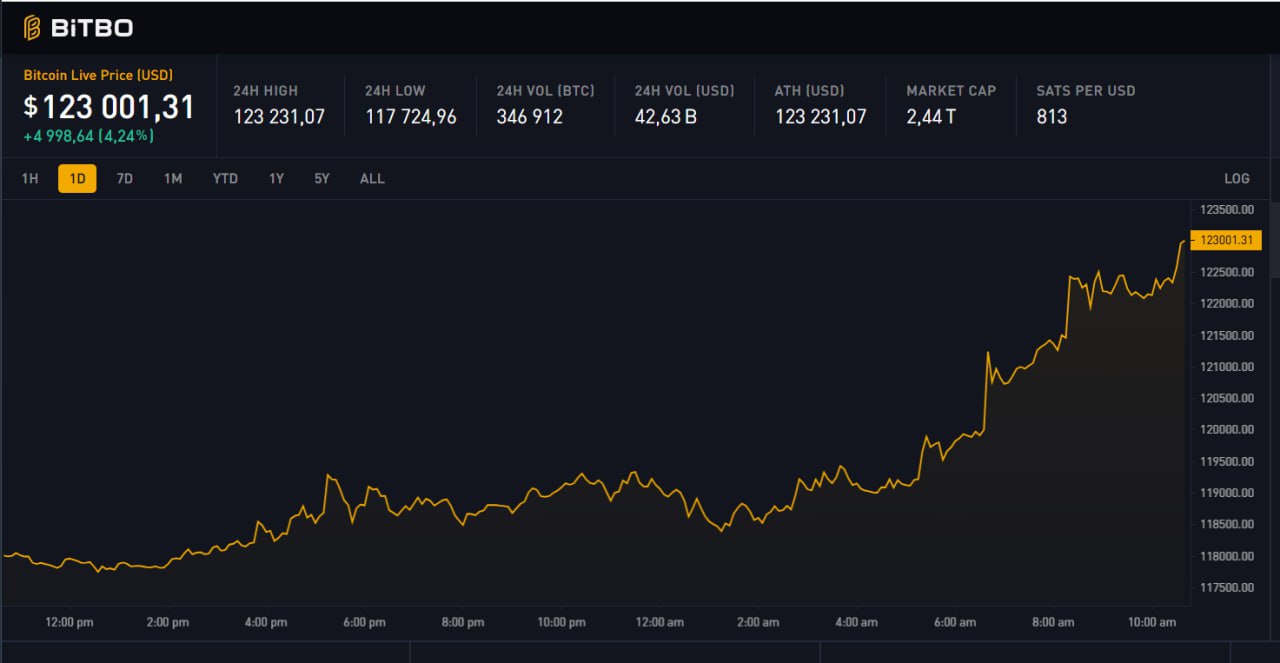This screenshot has width=1280, height=663.
Task: Show ALL time price history
Action: [x=372, y=178]
